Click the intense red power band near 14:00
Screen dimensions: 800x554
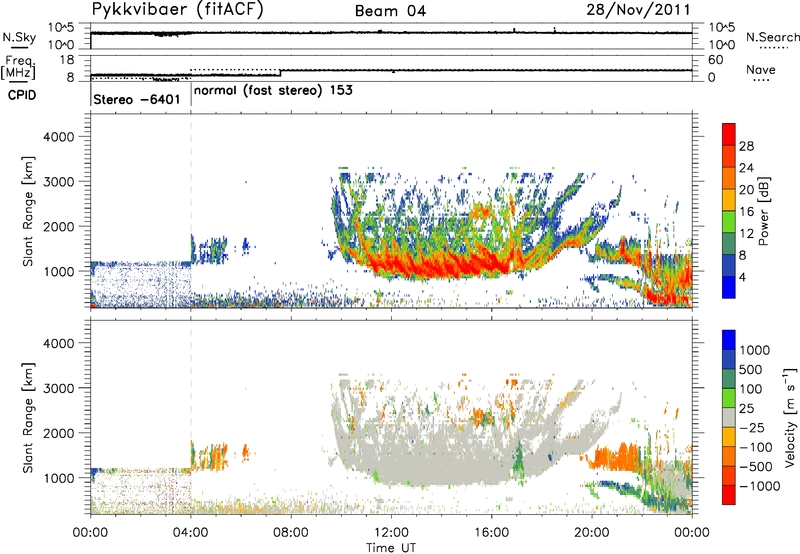pos(439,267)
